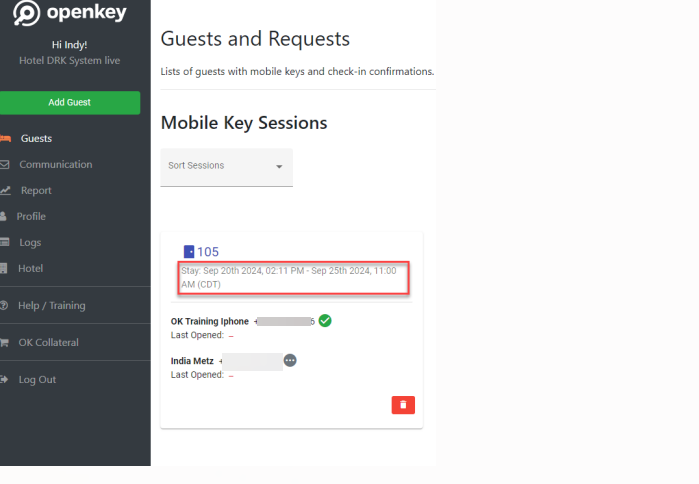The width and height of the screenshot is (699, 484).
Task: Select the OK Training Iphone guest name
Action: pos(210,321)
